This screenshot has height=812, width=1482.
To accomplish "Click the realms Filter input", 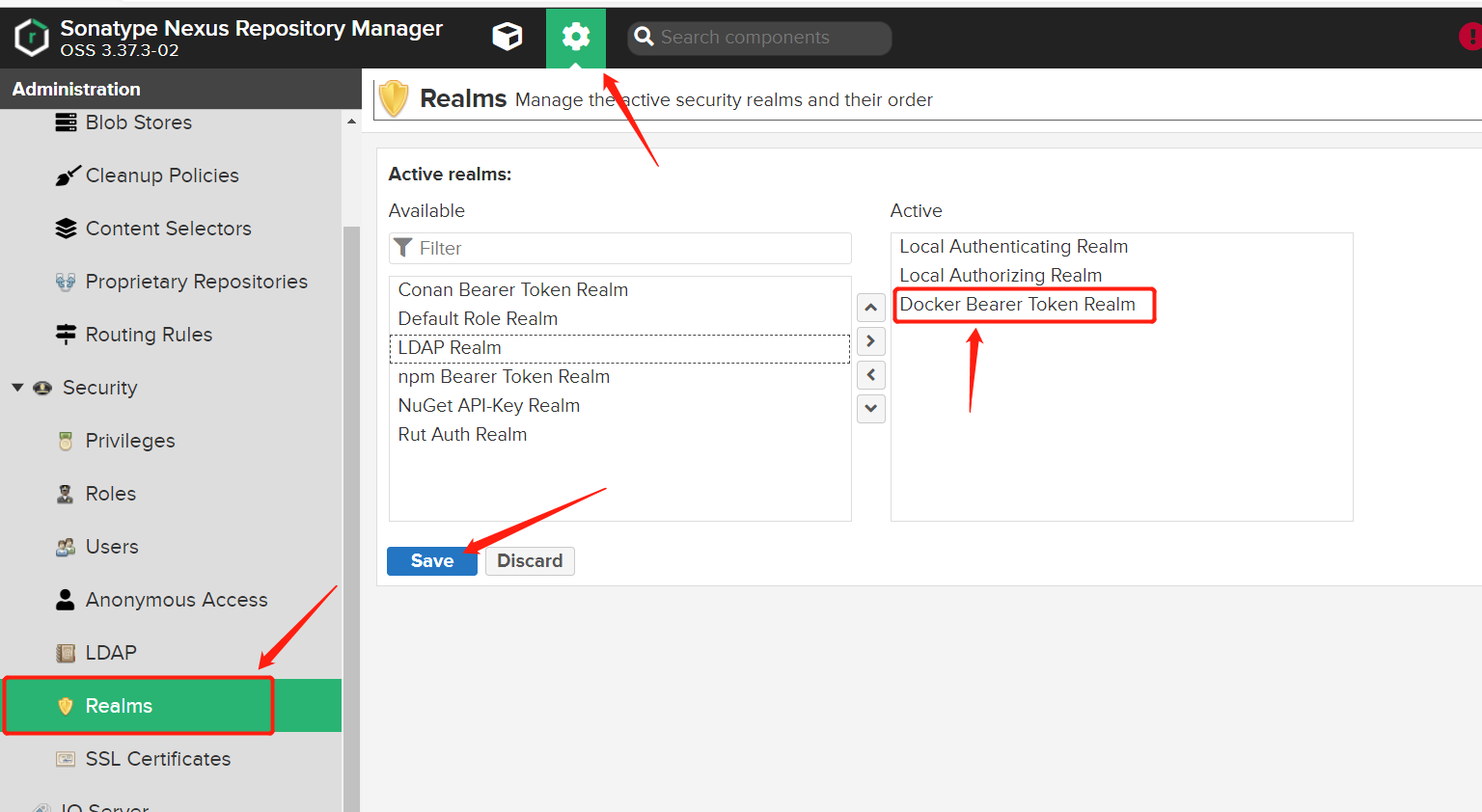I will [620, 248].
